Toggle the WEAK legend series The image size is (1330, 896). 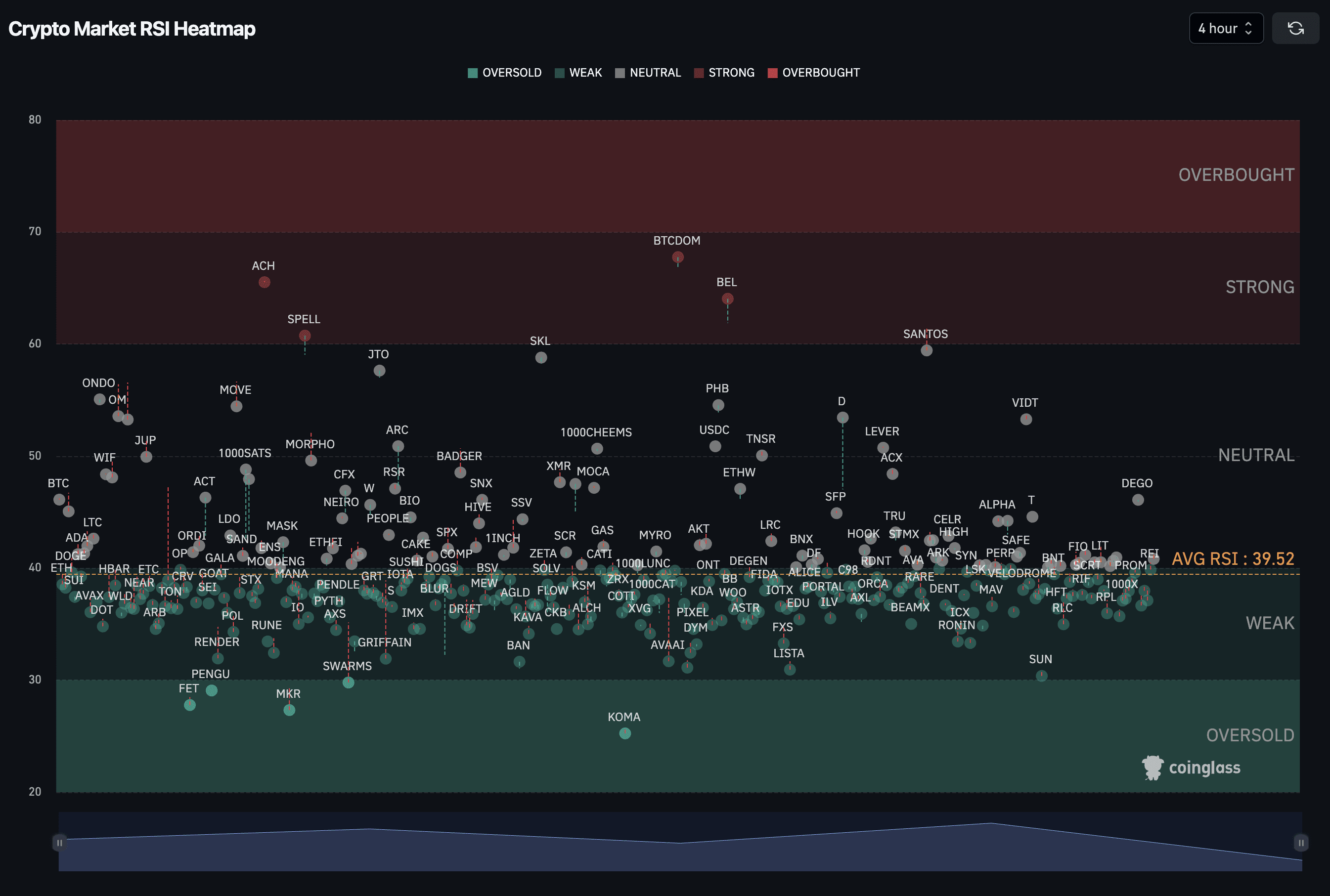coord(578,73)
